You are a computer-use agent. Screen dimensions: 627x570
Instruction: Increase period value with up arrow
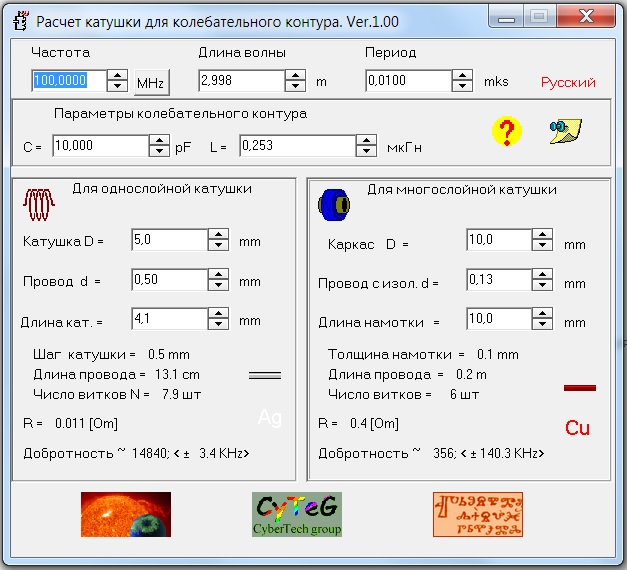click(x=462, y=76)
